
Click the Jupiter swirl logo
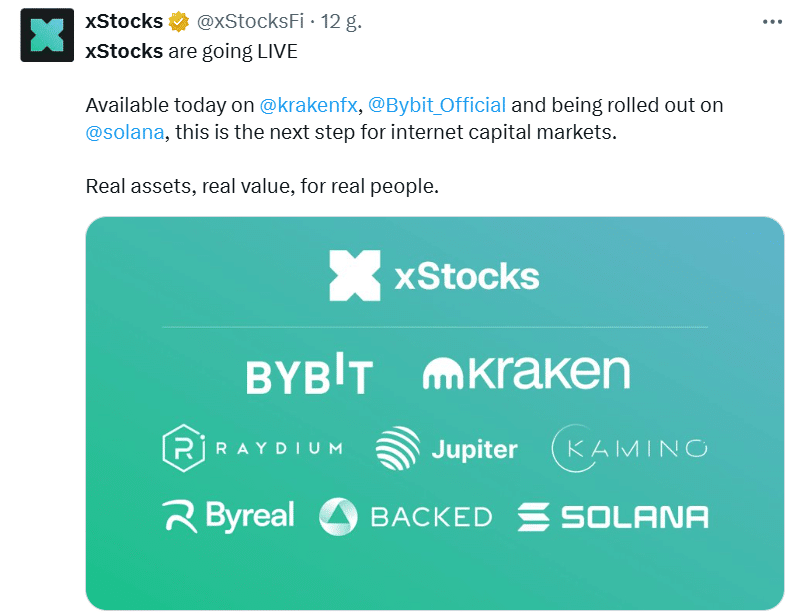(398, 449)
